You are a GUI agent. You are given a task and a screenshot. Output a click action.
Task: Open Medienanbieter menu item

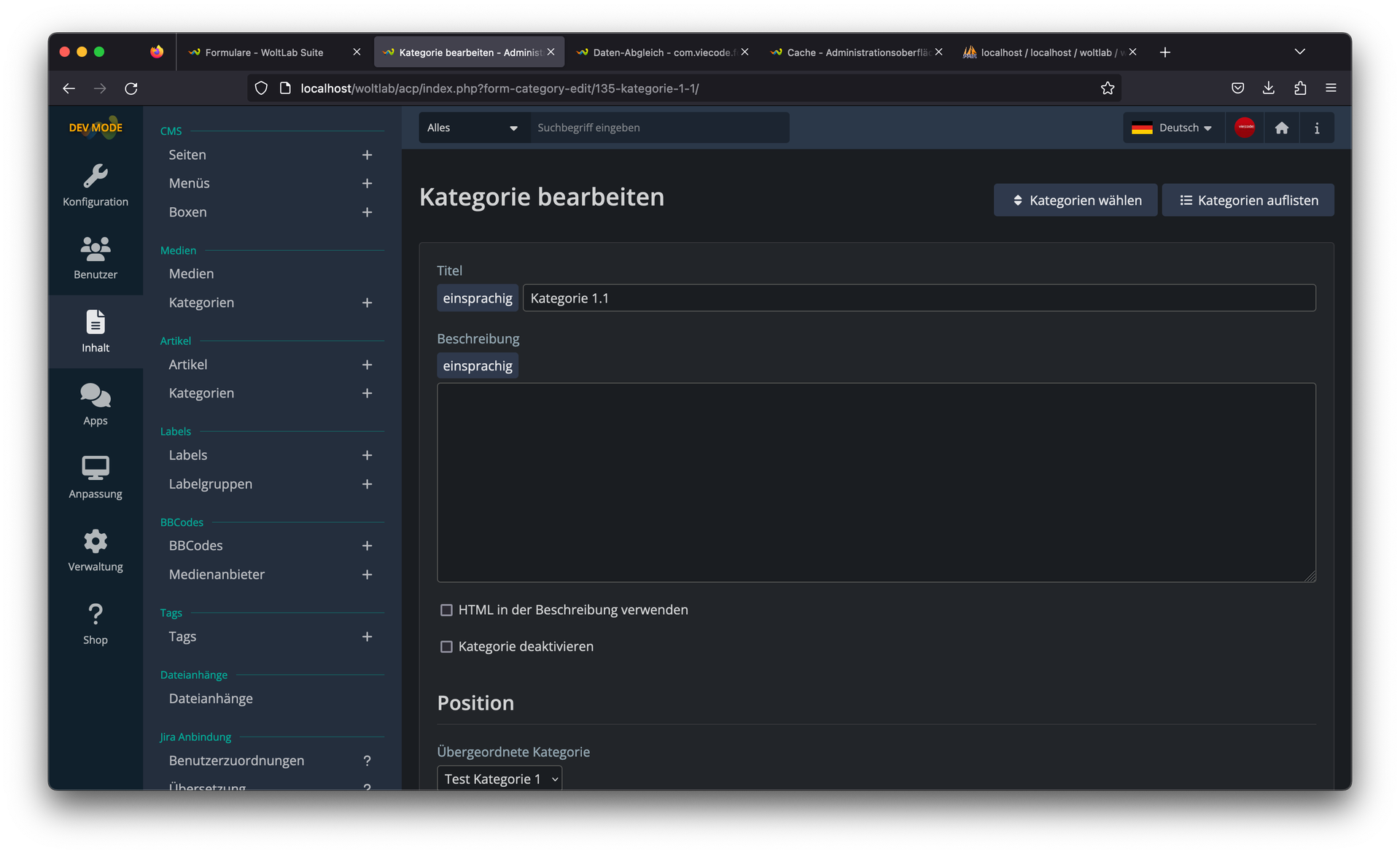coord(217,575)
